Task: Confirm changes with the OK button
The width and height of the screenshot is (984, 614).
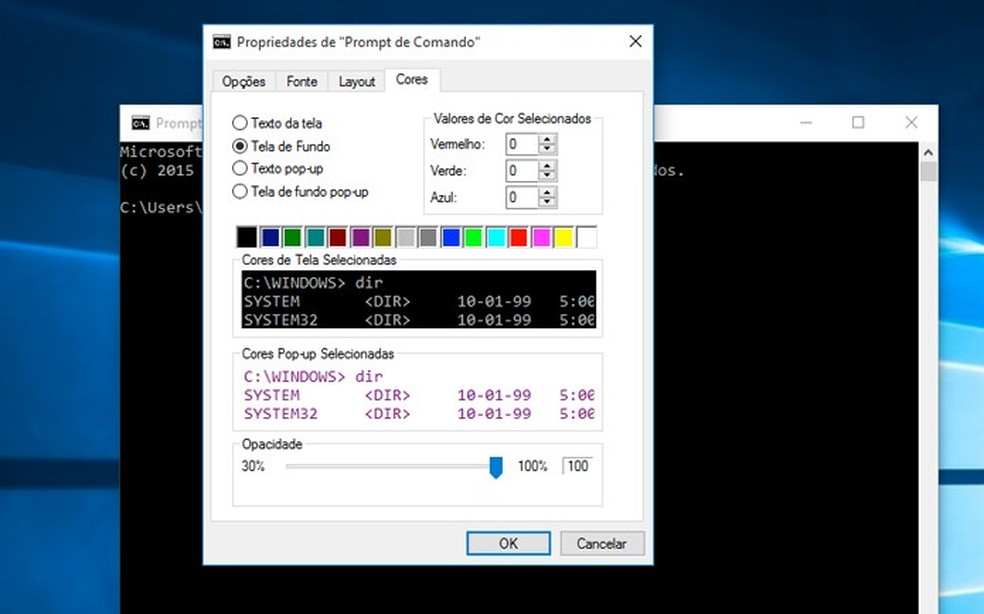Action: [x=508, y=543]
